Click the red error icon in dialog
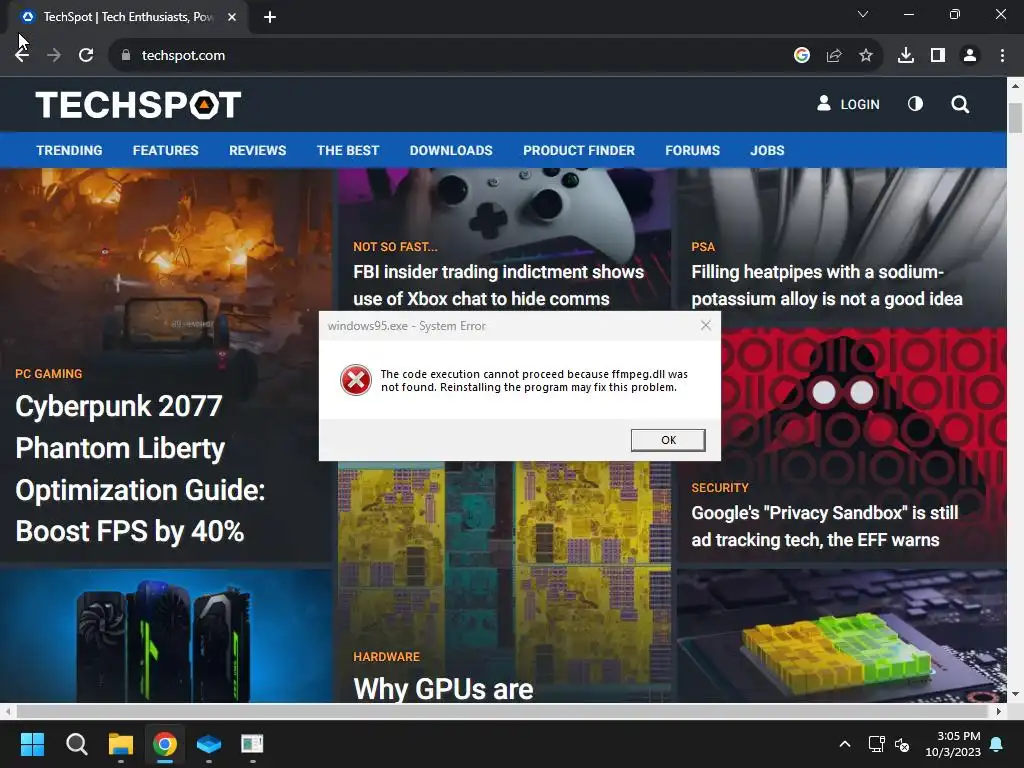This screenshot has width=1024, height=768. click(356, 380)
